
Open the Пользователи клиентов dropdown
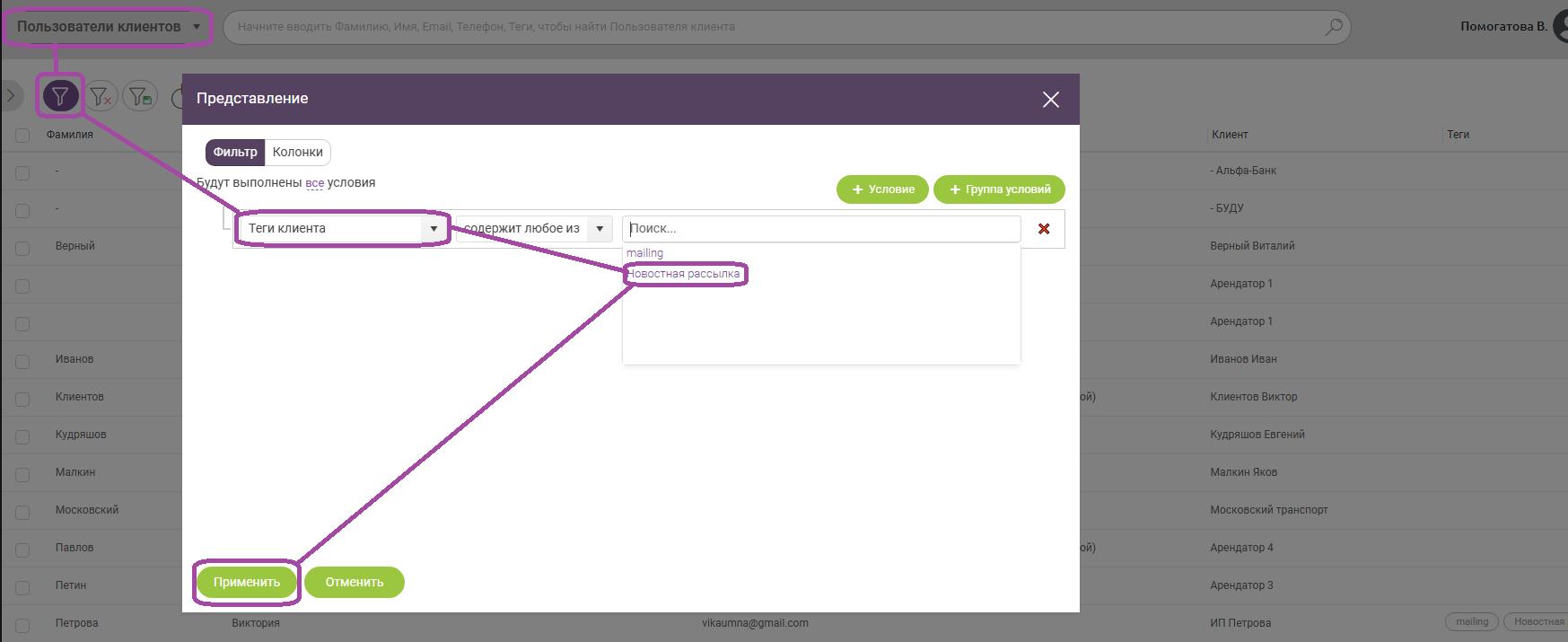coord(108,27)
